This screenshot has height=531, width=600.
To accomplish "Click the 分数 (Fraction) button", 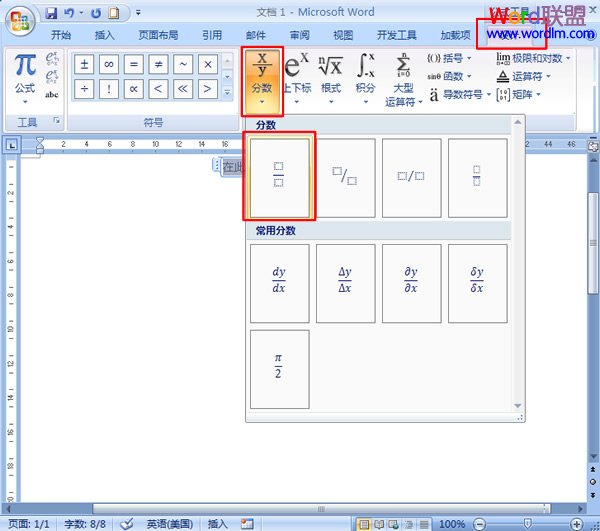I will tap(262, 75).
